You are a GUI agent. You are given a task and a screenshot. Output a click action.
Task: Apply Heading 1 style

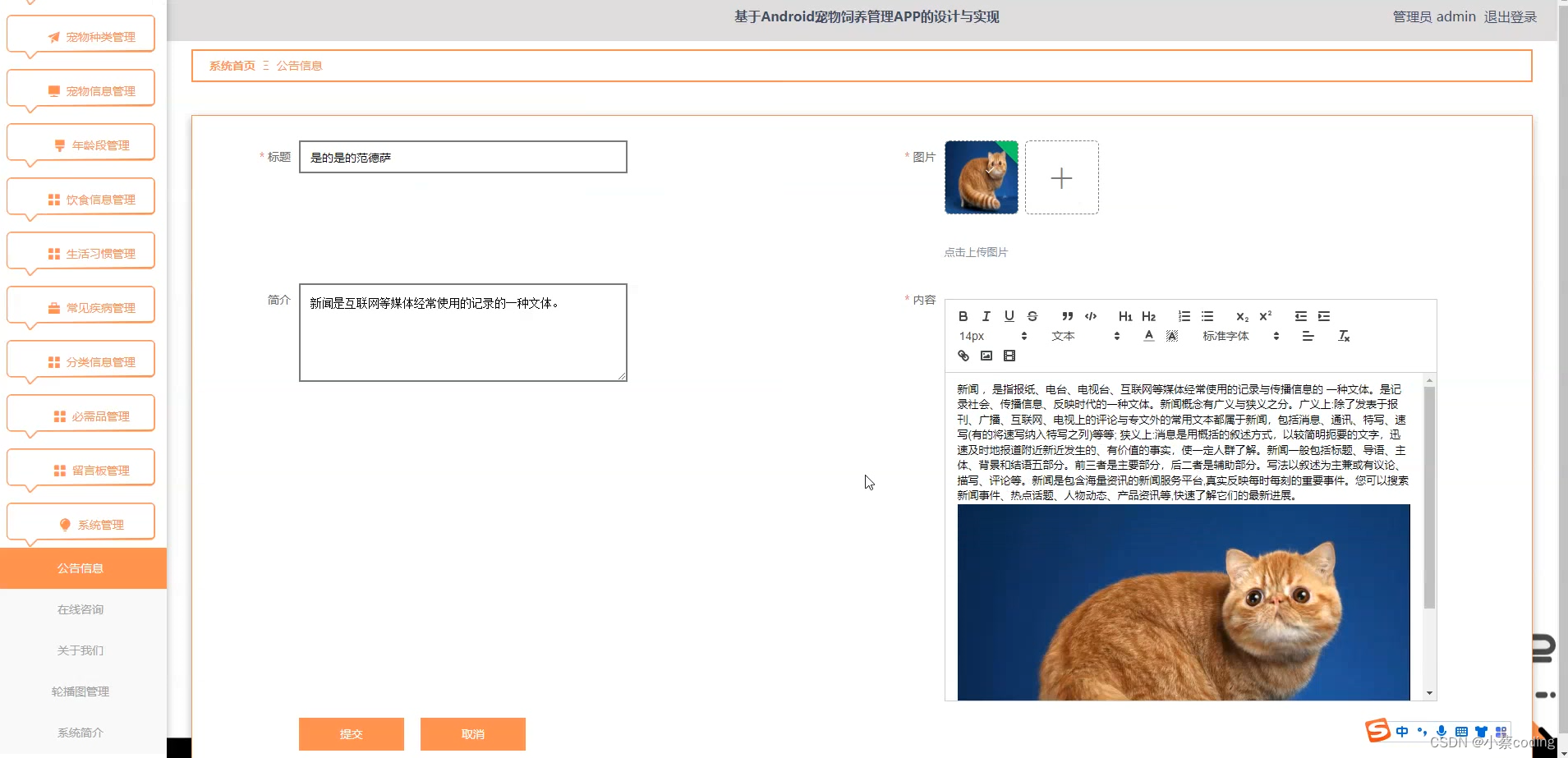pos(1126,316)
